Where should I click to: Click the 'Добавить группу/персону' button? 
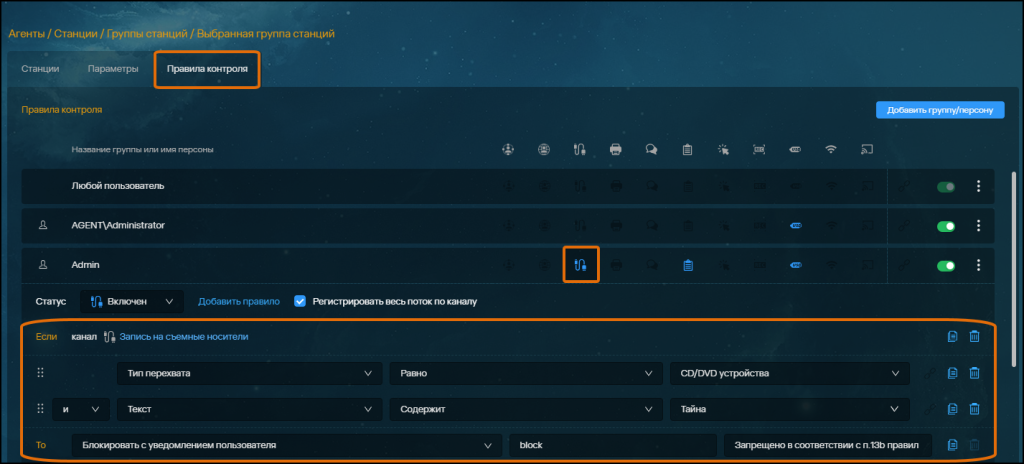(x=940, y=110)
